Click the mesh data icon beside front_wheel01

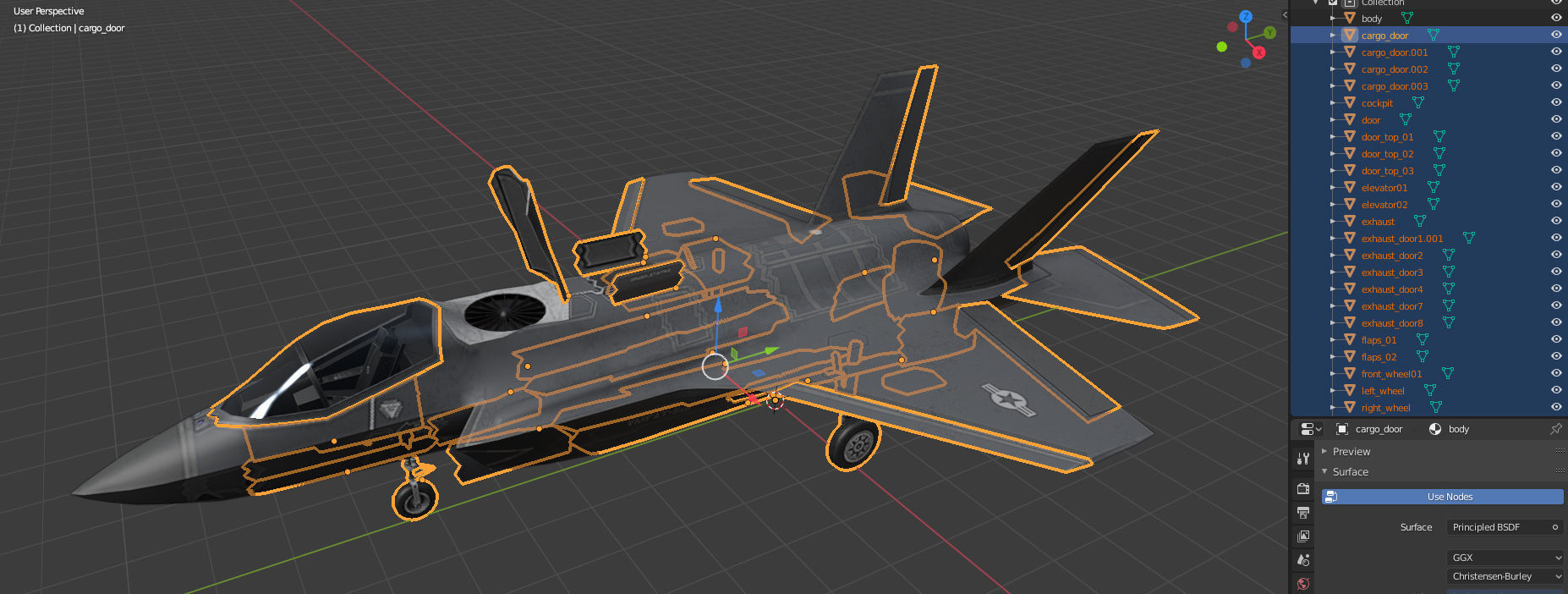pos(1448,373)
